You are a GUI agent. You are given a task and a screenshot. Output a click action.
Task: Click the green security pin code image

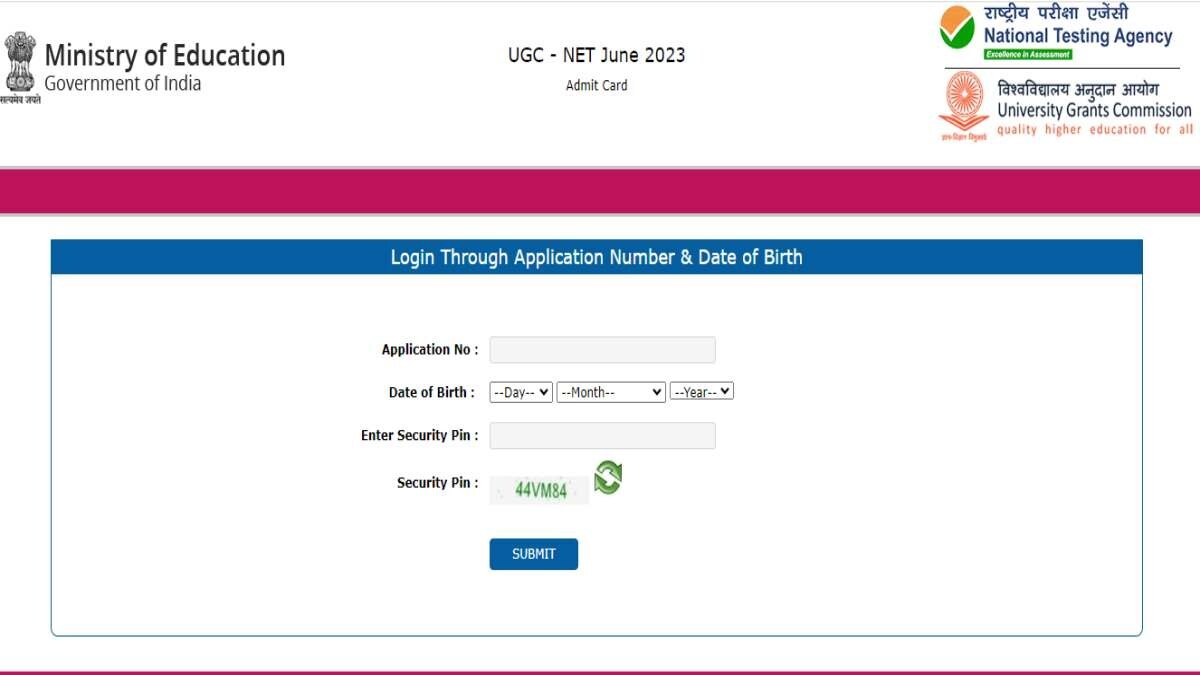tap(540, 489)
